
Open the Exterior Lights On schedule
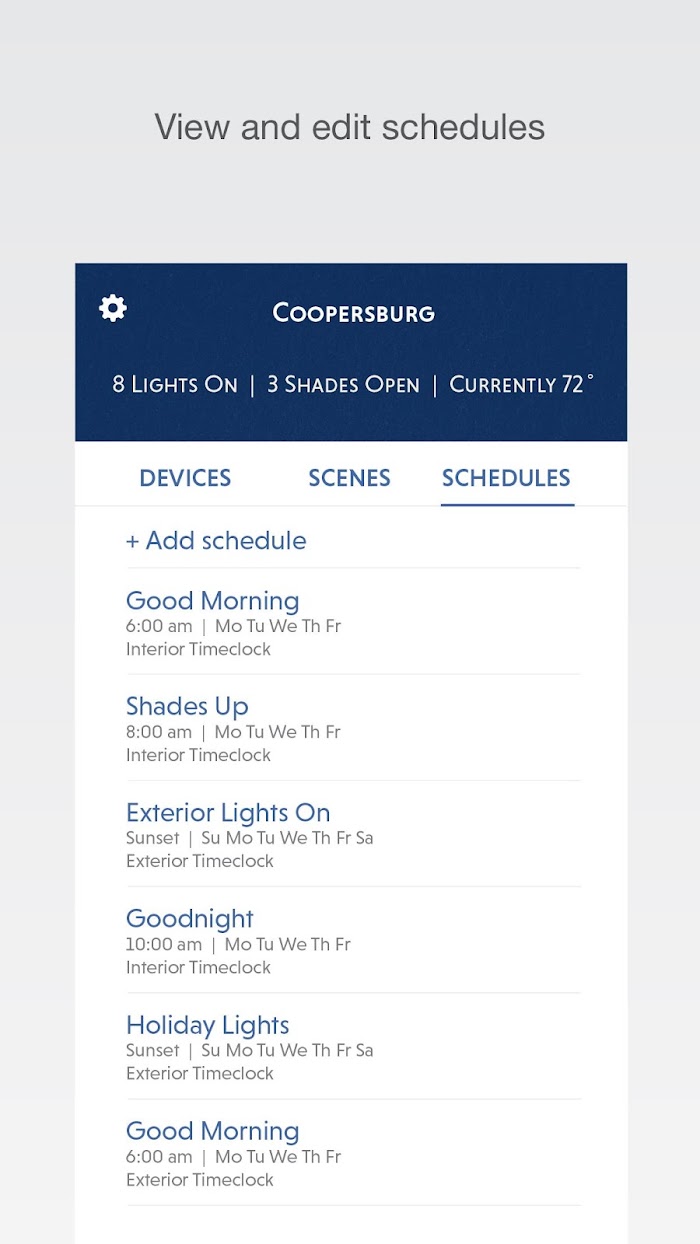pos(353,834)
